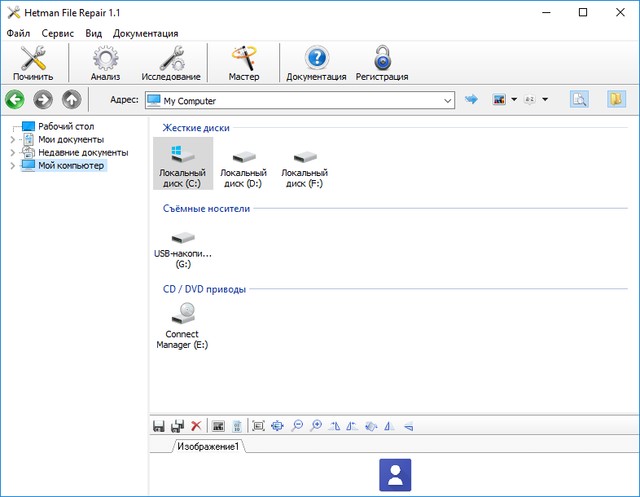Flip preview image vertically
Viewport: 640px width, 497px height.
pos(409,426)
